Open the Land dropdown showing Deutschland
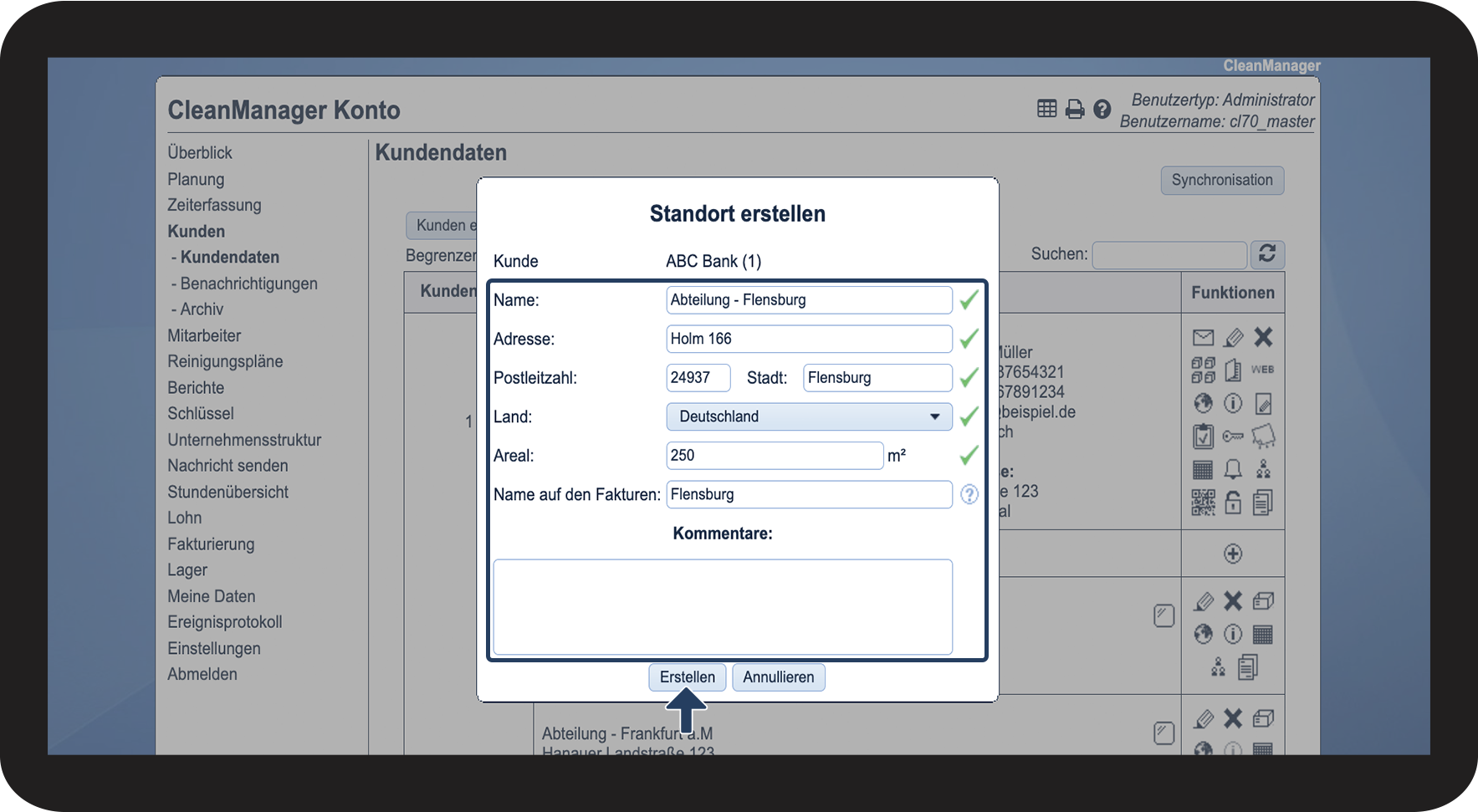This screenshot has height=812, width=1478. click(x=809, y=416)
